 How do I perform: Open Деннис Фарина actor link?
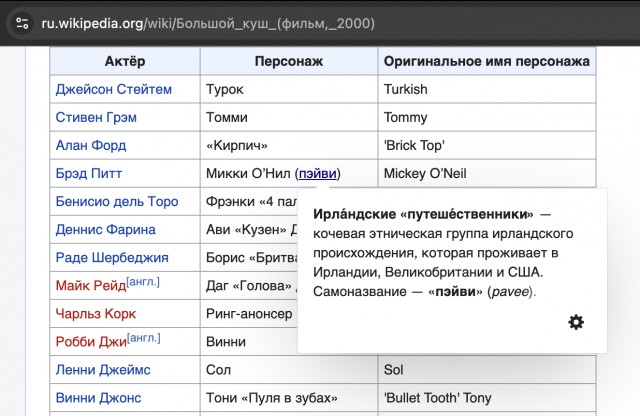click(x=105, y=229)
